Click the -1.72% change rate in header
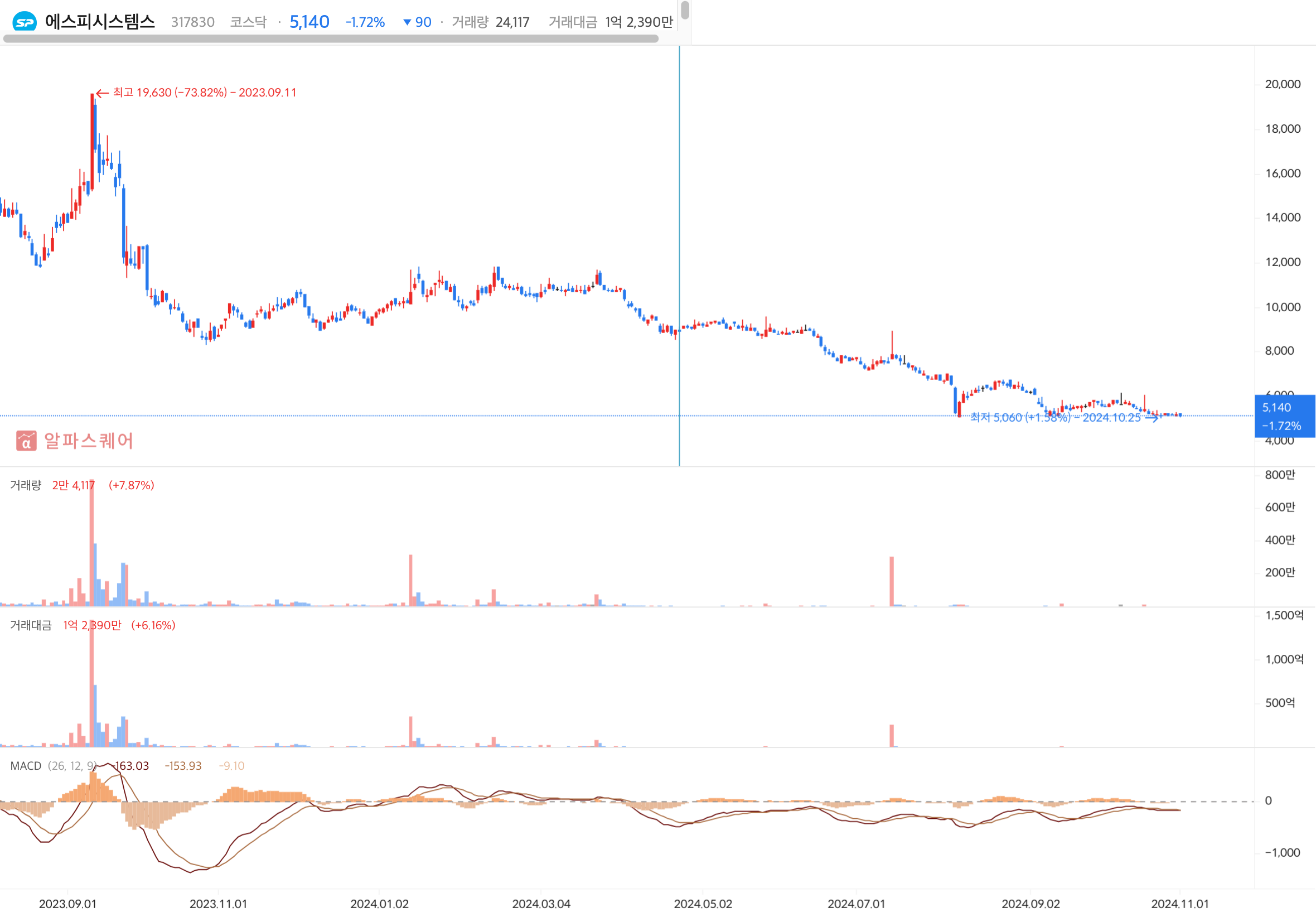 (365, 22)
